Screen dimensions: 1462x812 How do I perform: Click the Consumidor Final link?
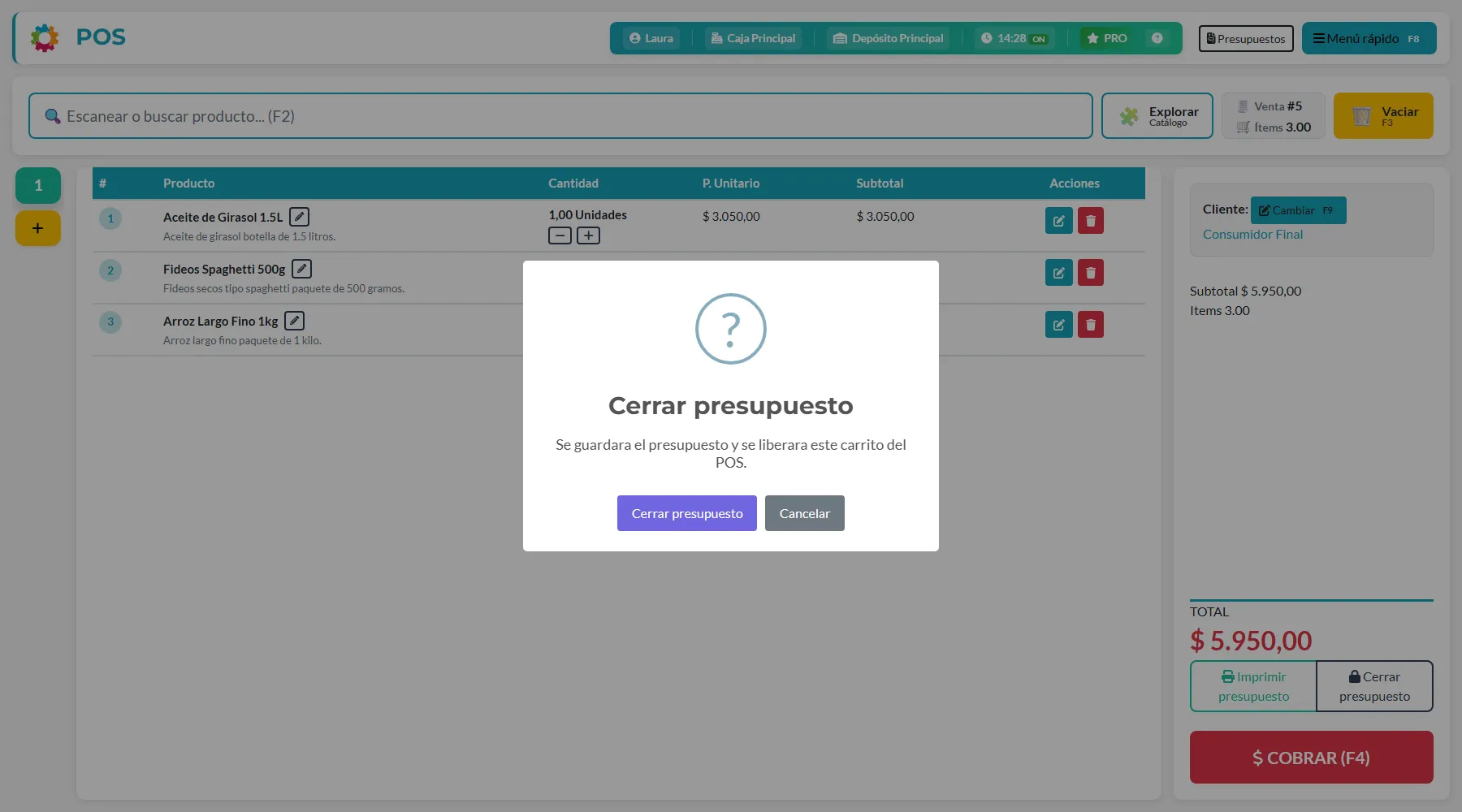[1252, 234]
